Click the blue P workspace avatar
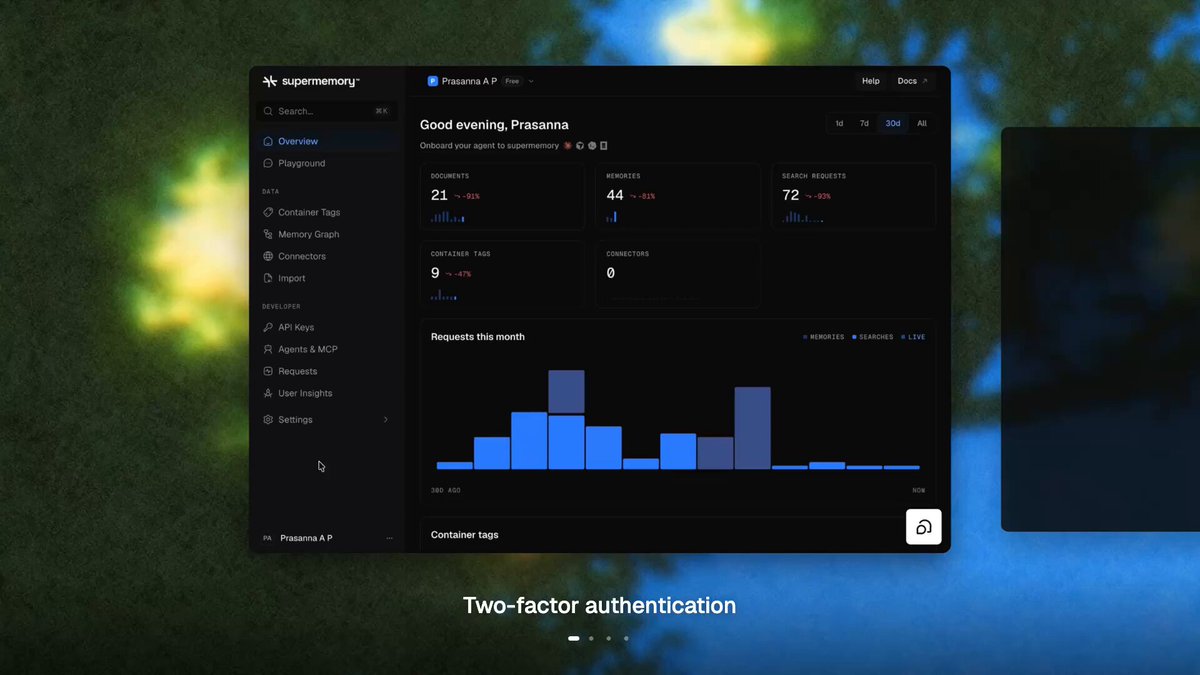 coord(433,81)
